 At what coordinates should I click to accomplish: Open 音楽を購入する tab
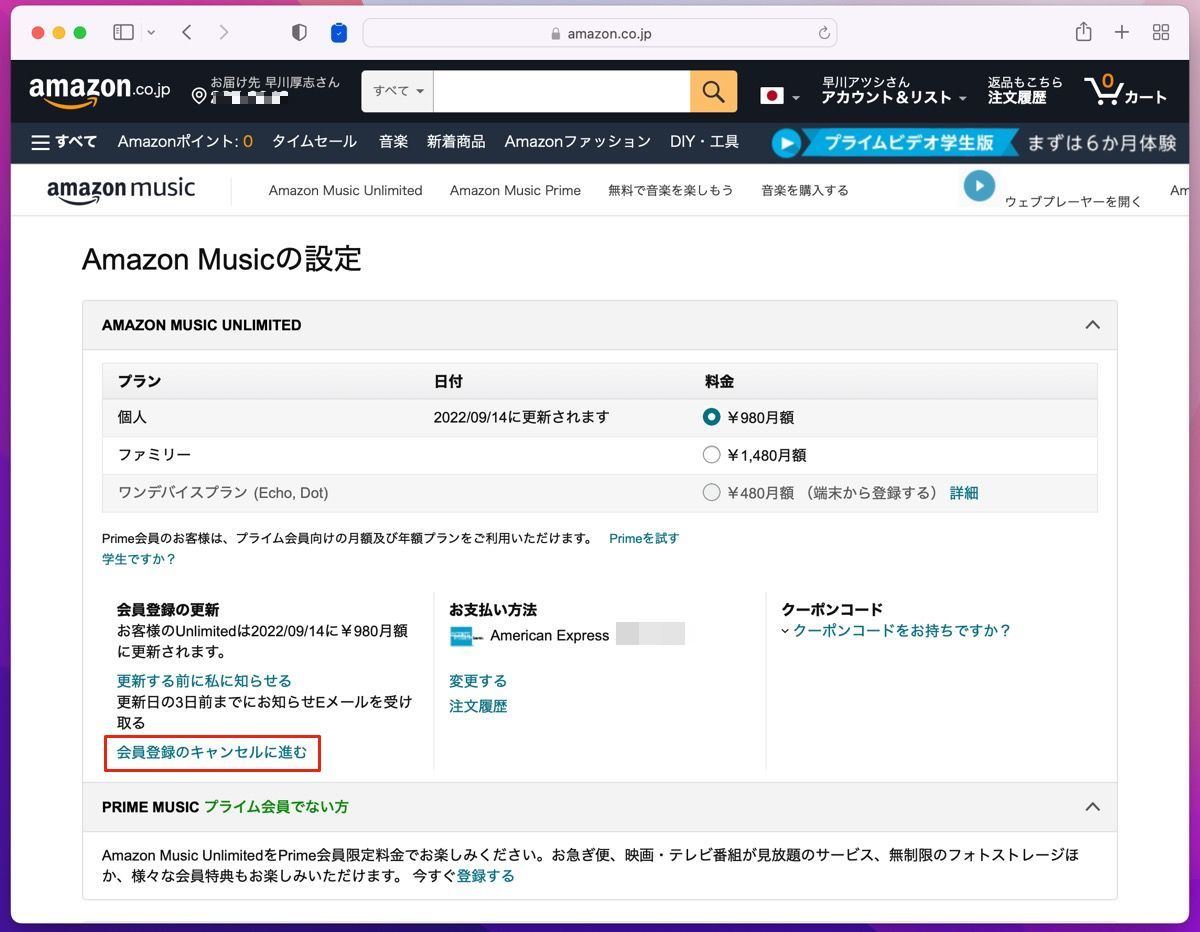click(x=804, y=190)
